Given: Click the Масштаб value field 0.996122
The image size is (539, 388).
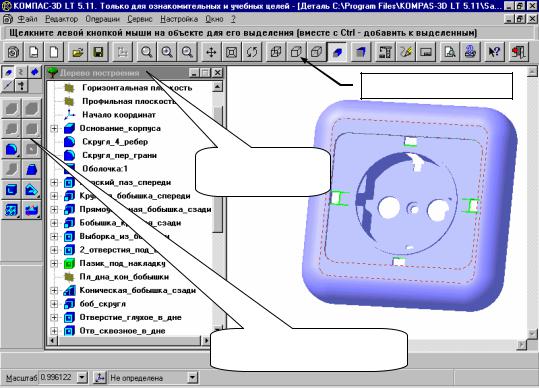Looking at the screenshot, I should [57, 378].
